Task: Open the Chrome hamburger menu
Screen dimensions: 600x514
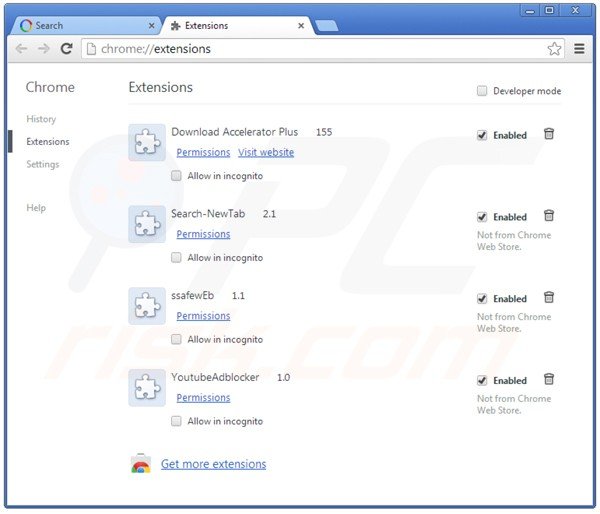Action: [x=579, y=49]
